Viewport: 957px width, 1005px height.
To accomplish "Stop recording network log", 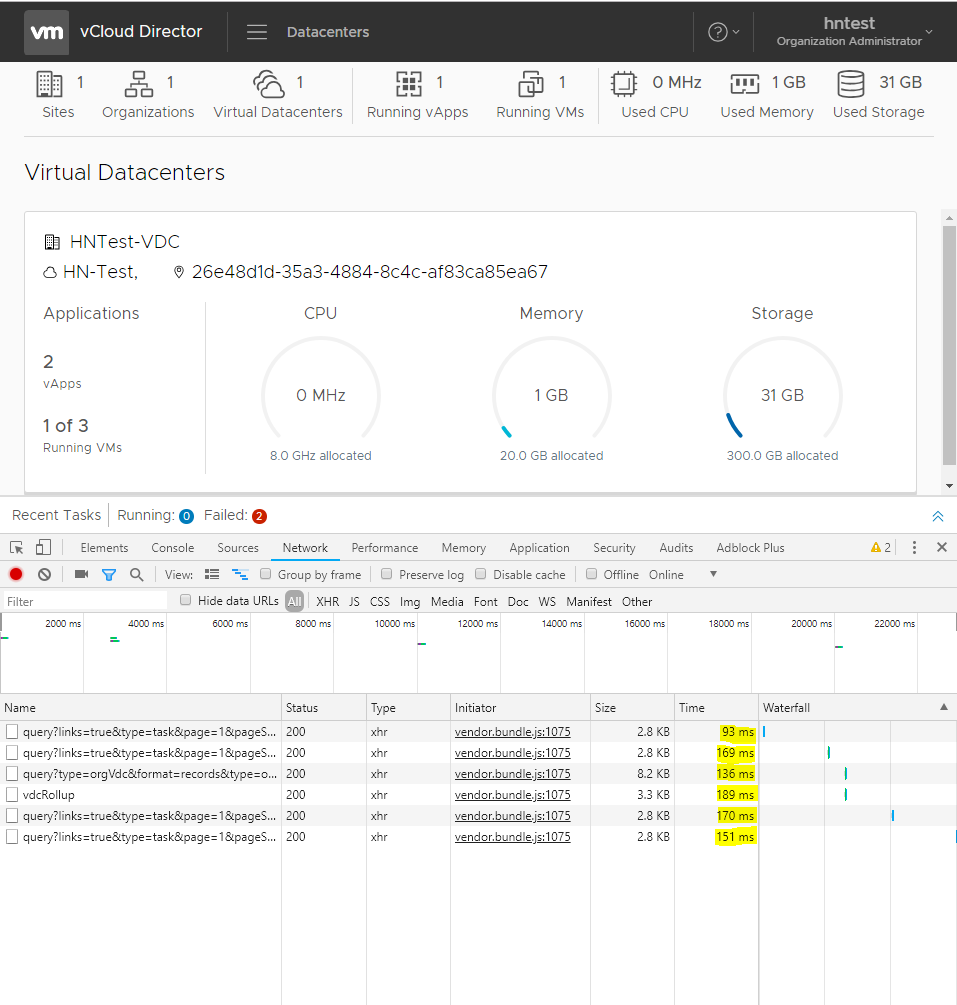I will pyautogui.click(x=16, y=574).
